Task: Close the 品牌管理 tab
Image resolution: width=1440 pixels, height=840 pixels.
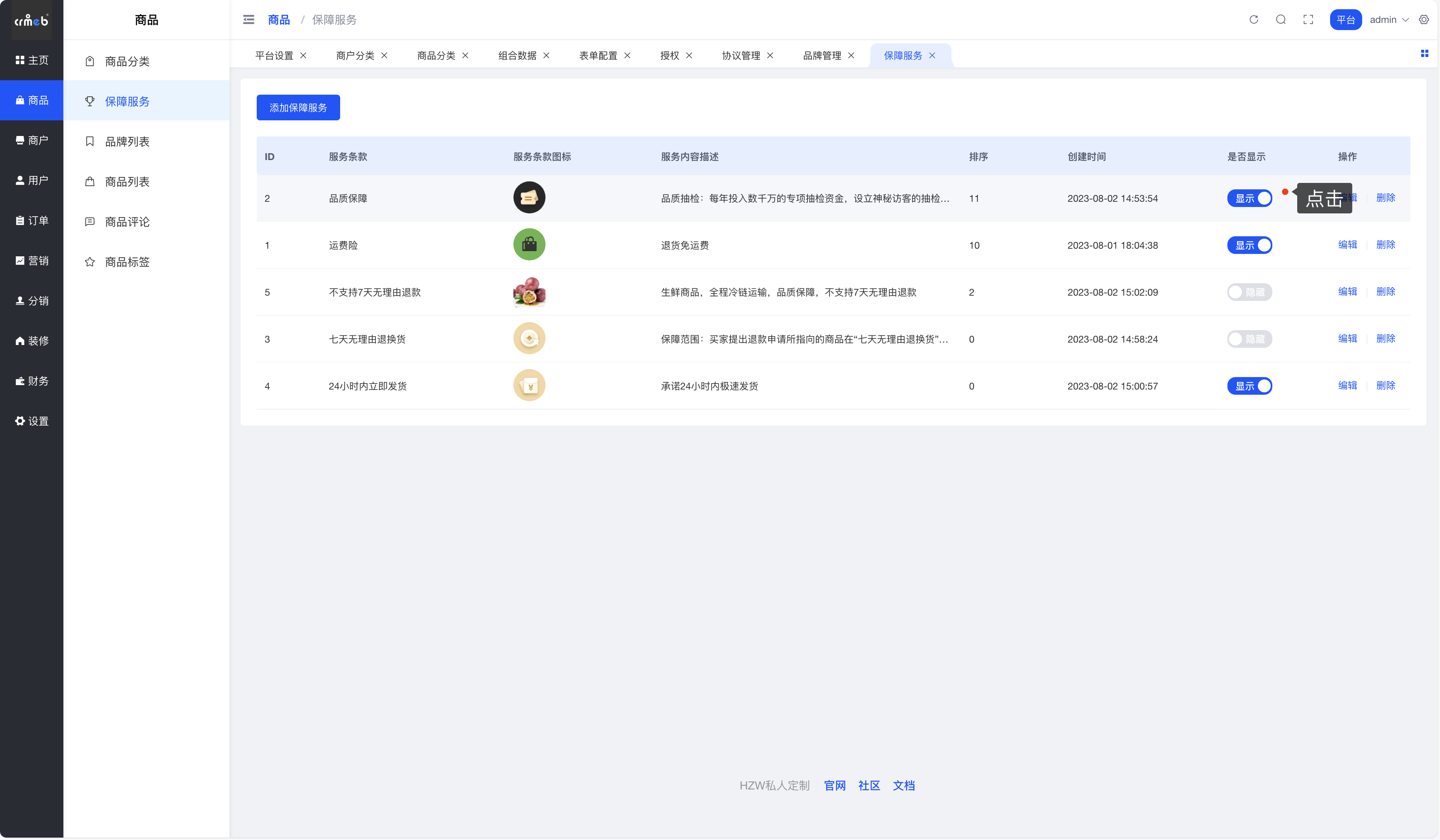Action: (x=851, y=55)
